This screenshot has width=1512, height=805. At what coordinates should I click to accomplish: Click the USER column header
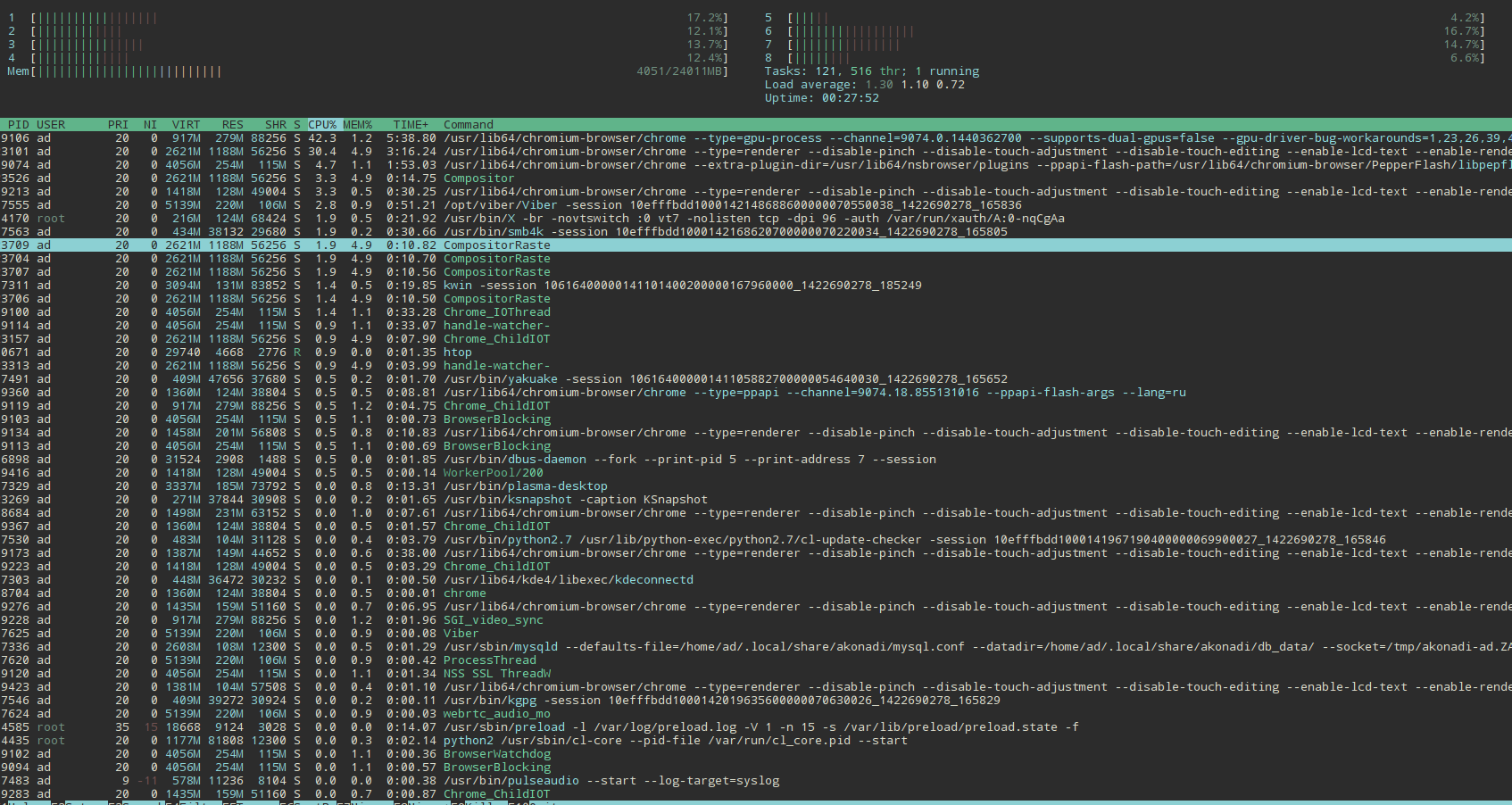pyautogui.click(x=51, y=125)
